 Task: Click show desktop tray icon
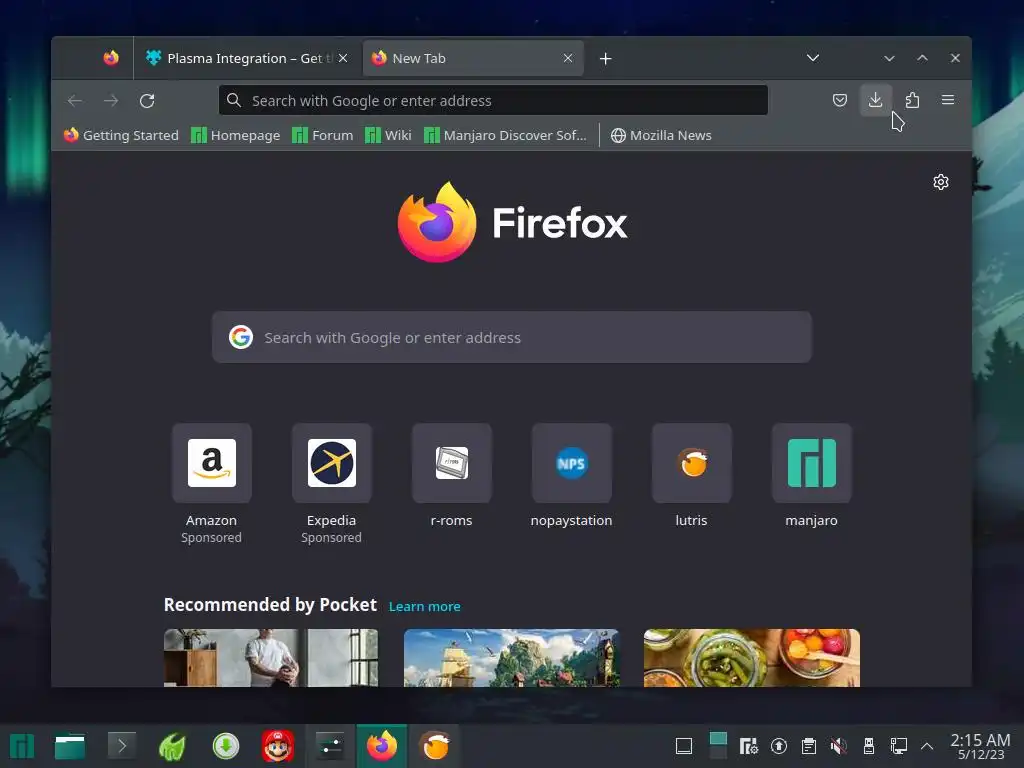click(684, 746)
